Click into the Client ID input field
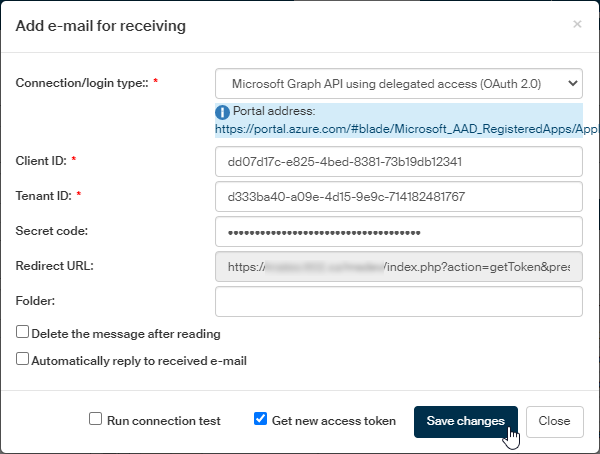This screenshot has width=600, height=454. point(399,161)
